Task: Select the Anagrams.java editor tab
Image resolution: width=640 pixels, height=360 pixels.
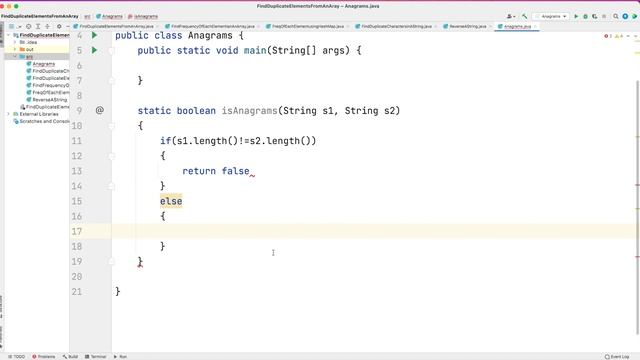Action: coord(517,26)
